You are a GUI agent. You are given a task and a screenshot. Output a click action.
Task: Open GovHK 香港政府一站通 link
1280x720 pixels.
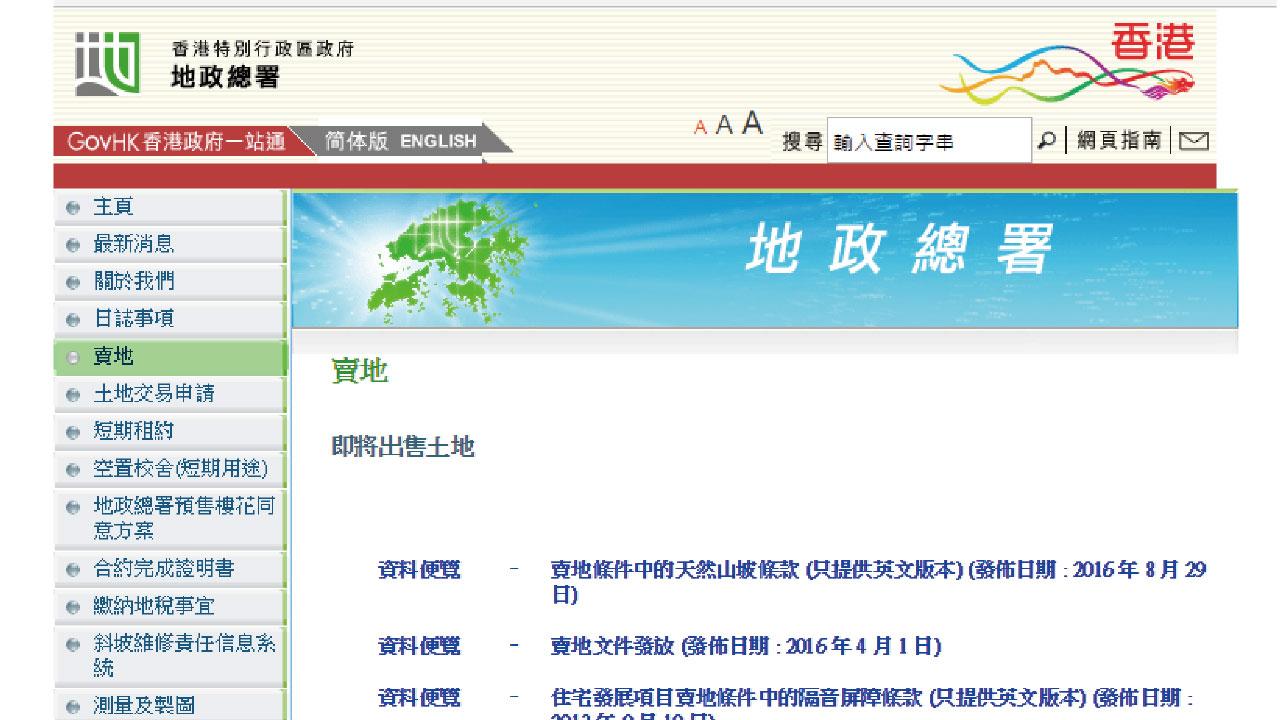coord(175,141)
